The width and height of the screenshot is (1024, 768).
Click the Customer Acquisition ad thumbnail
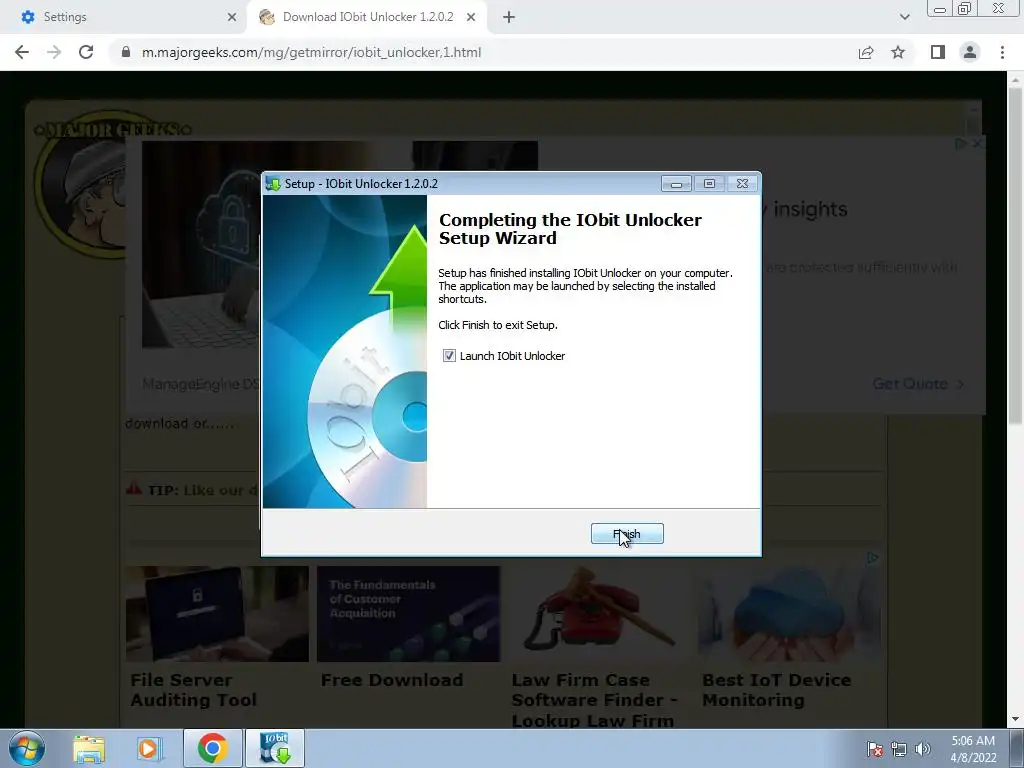[x=408, y=614]
